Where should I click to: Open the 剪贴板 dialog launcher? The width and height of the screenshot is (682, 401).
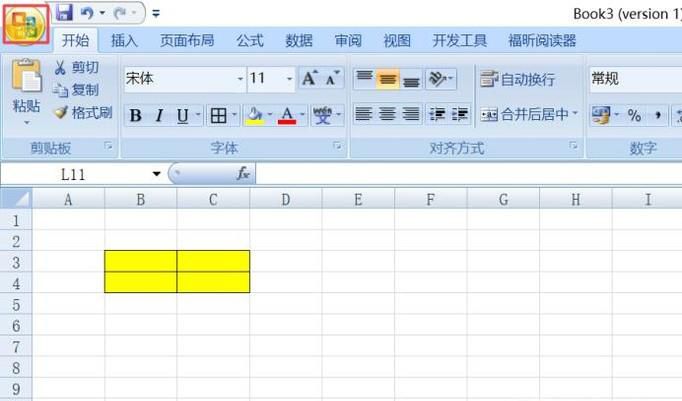[x=108, y=146]
